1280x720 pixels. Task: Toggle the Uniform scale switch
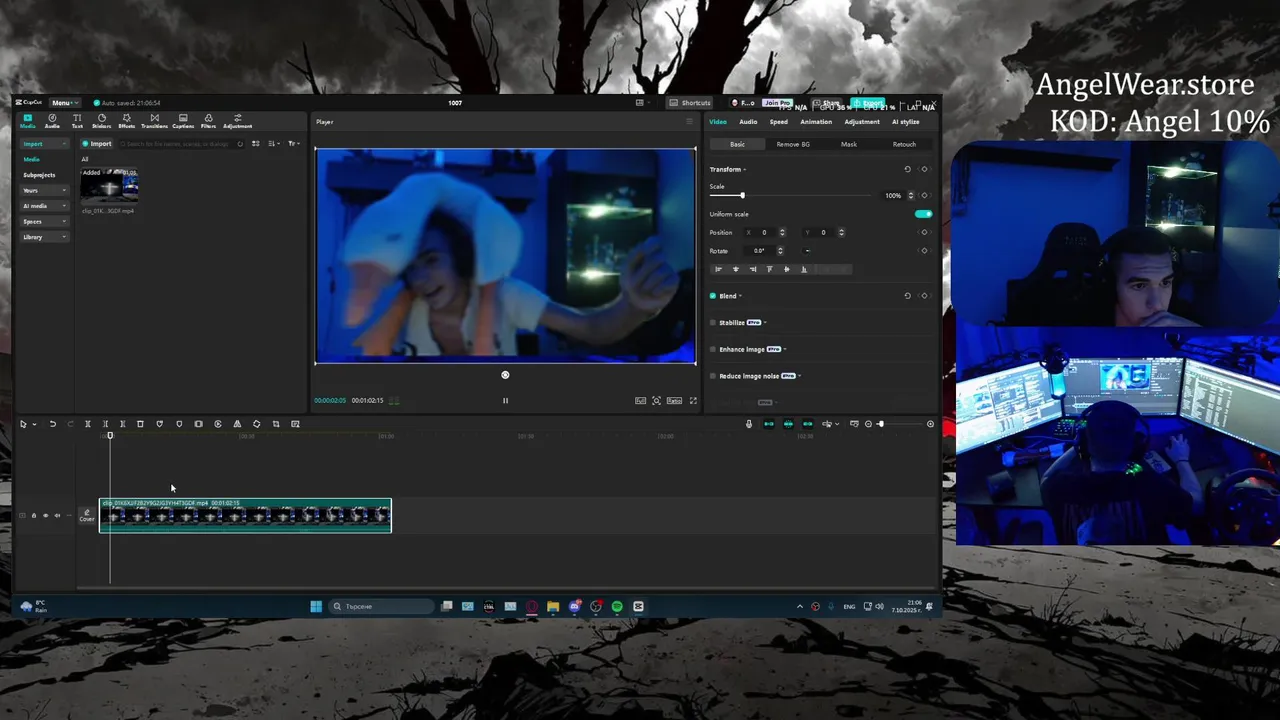[923, 214]
